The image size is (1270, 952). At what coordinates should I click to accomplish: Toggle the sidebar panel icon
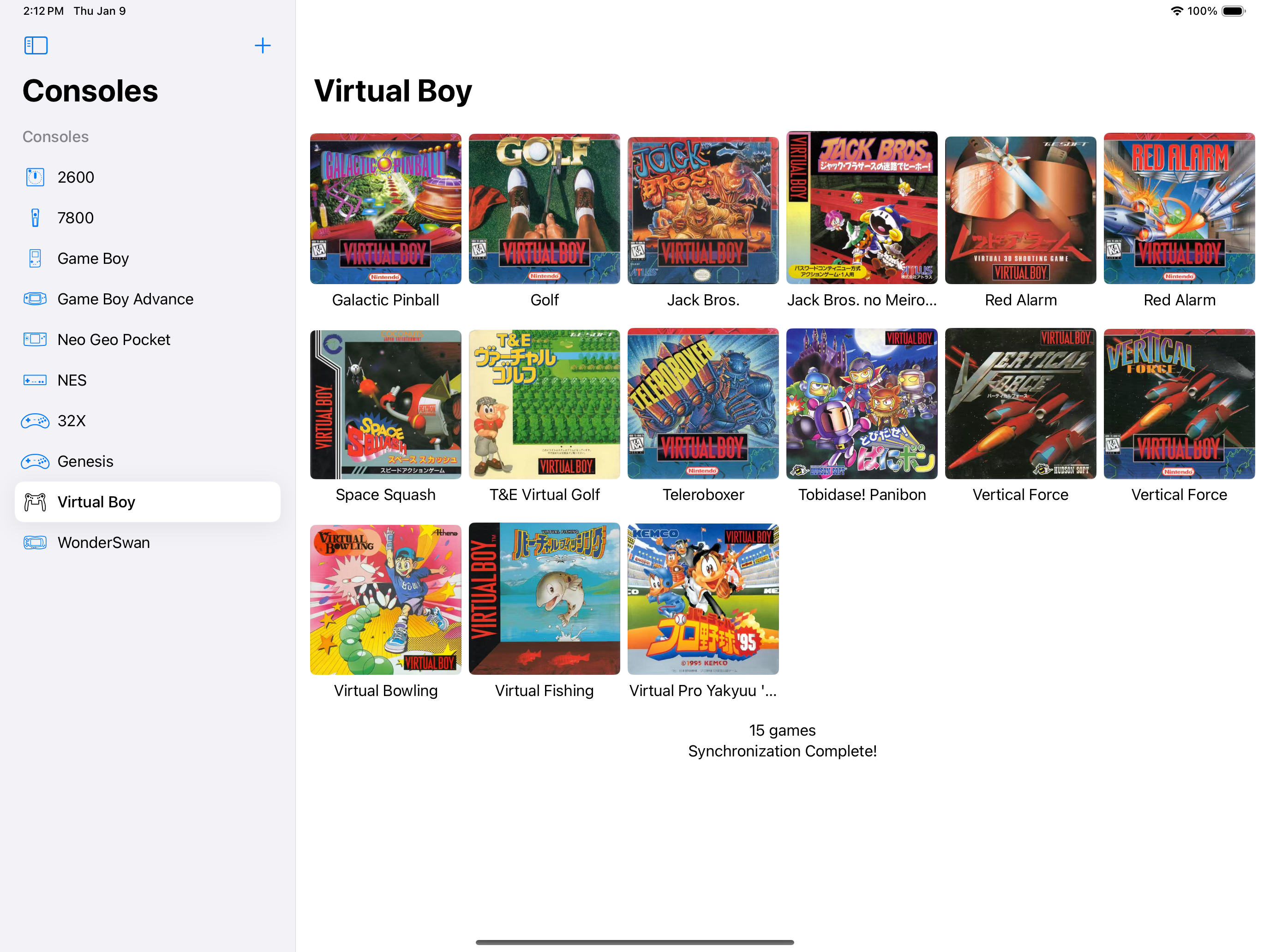point(36,45)
